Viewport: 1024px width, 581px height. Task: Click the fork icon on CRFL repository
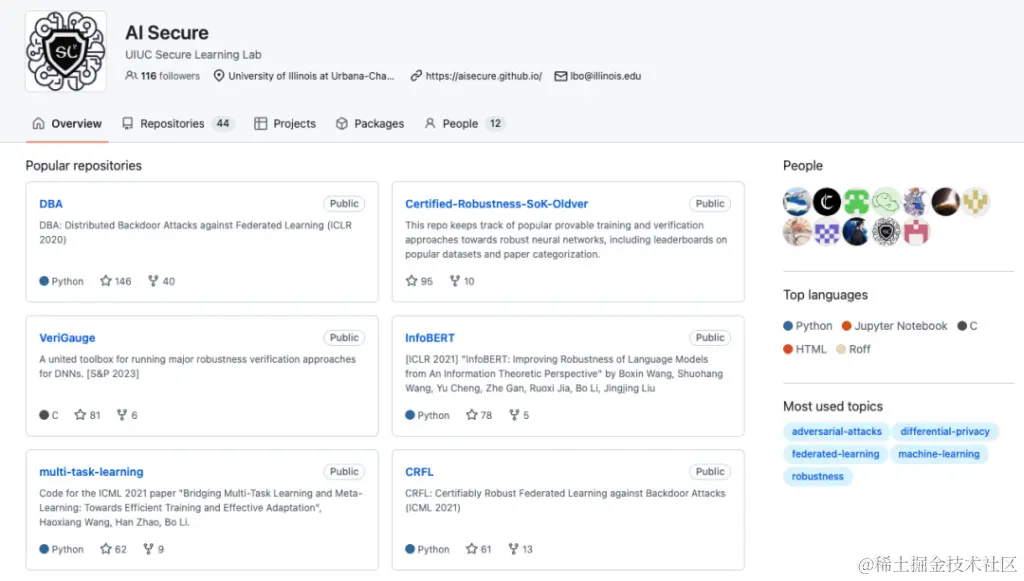[513, 549]
